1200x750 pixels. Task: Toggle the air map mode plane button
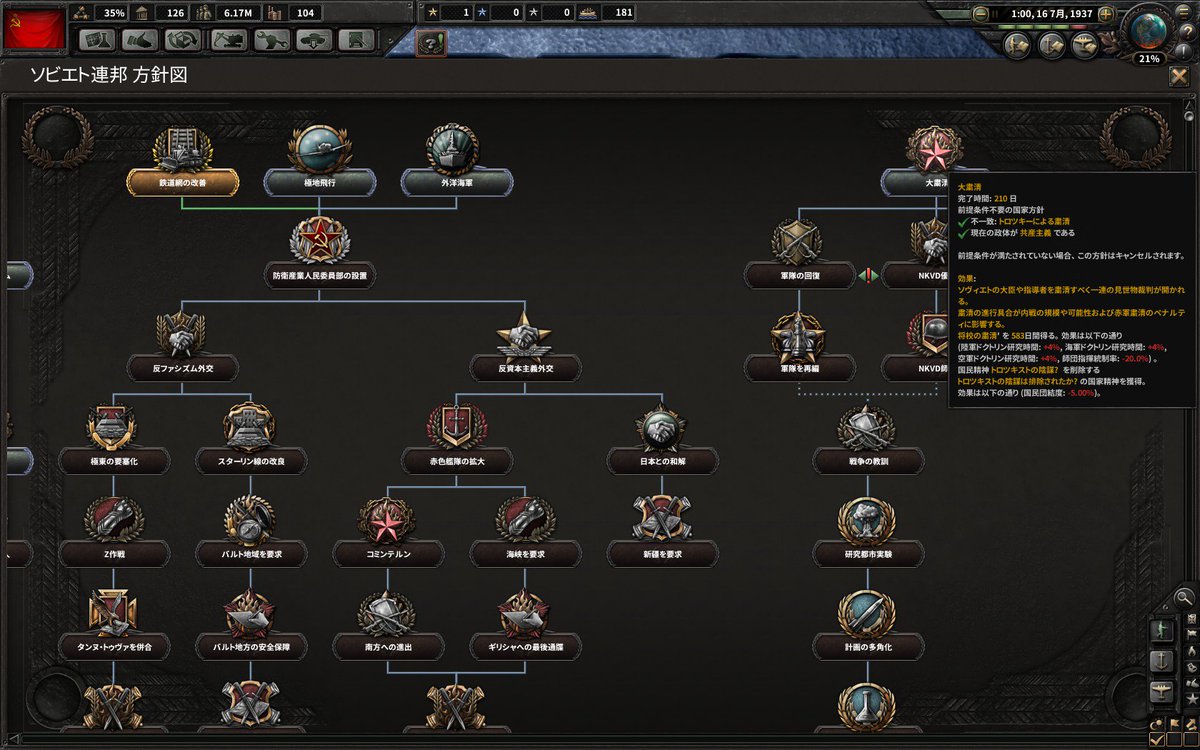click(x=1160, y=691)
